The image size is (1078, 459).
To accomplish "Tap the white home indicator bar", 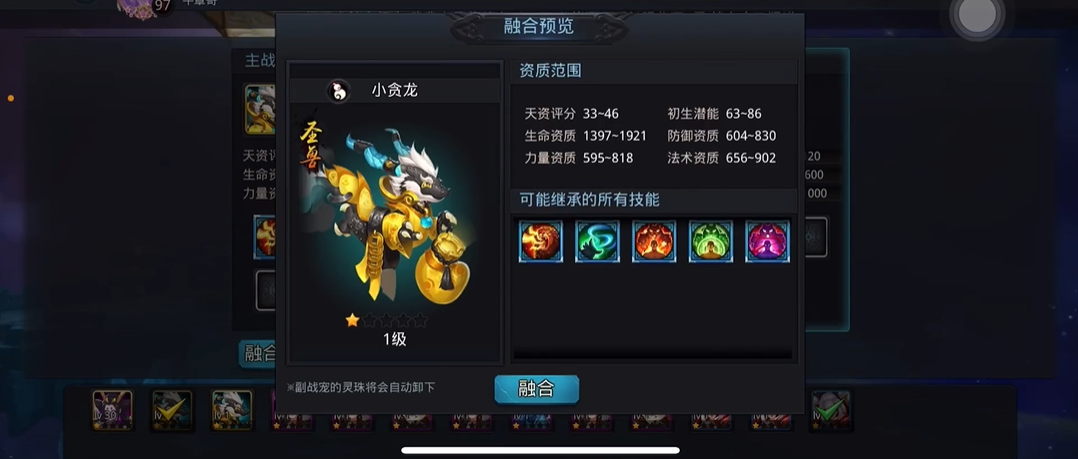I will pyautogui.click(x=540, y=451).
